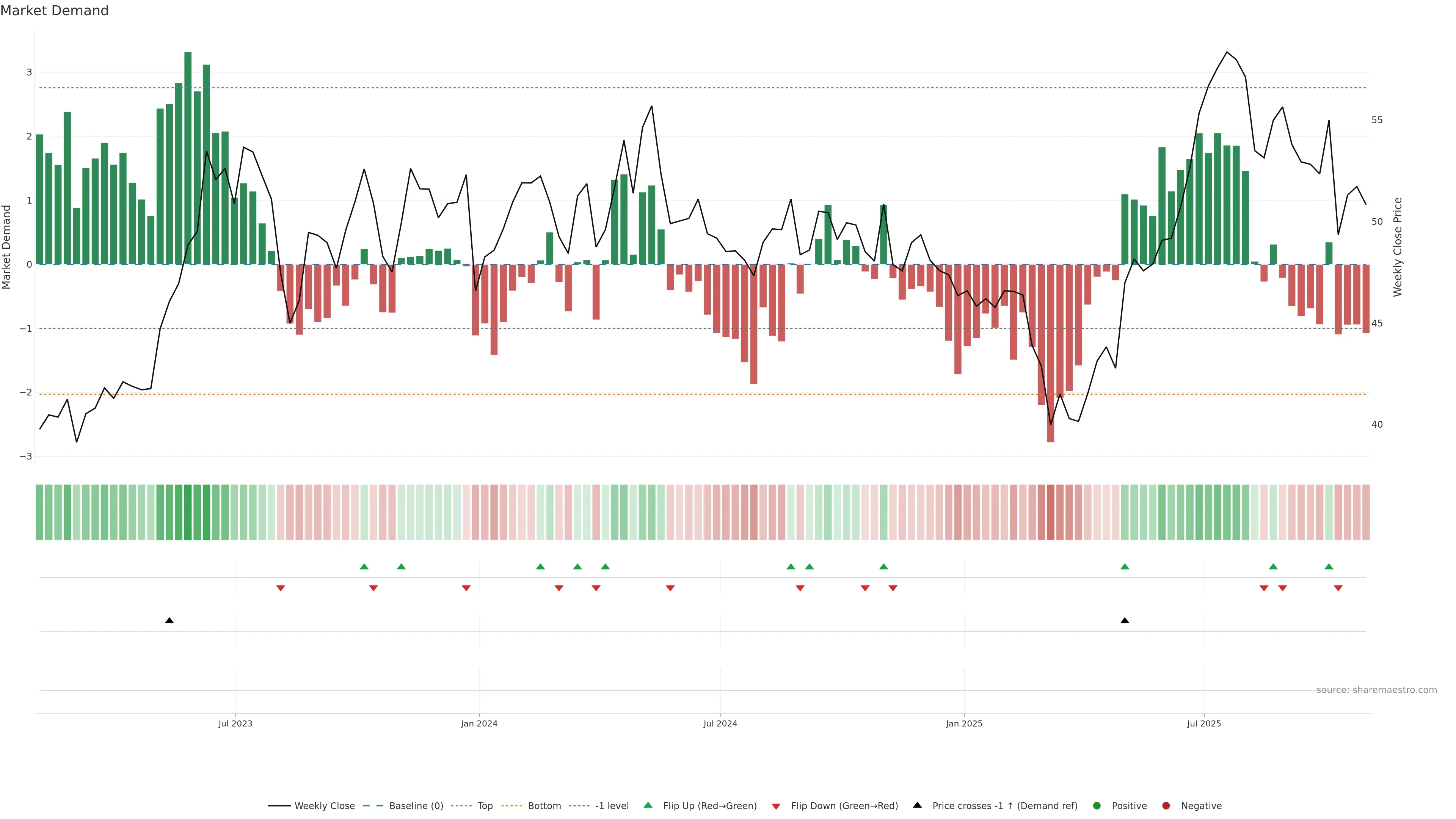The image size is (1456, 819).
Task: Click the Jan 2024 x-axis label
Action: (479, 723)
